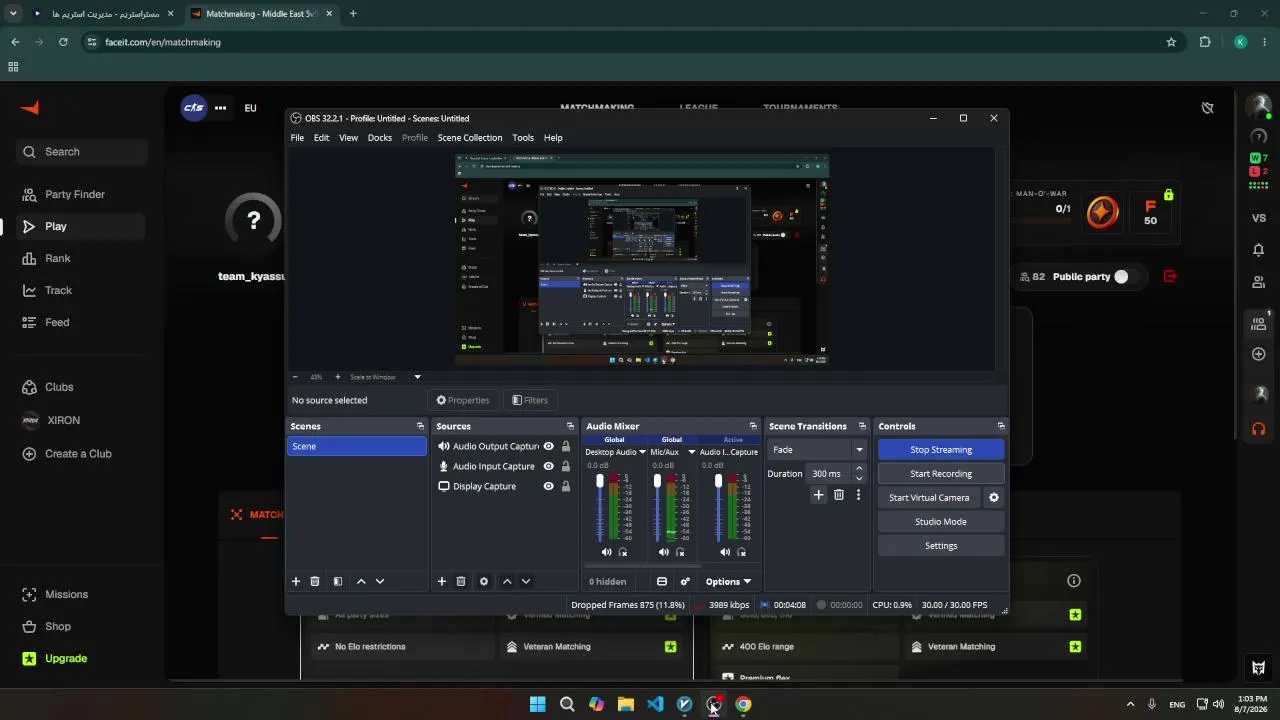The image size is (1280, 720).
Task: Click Start Virtual Camera button
Action: (x=929, y=498)
